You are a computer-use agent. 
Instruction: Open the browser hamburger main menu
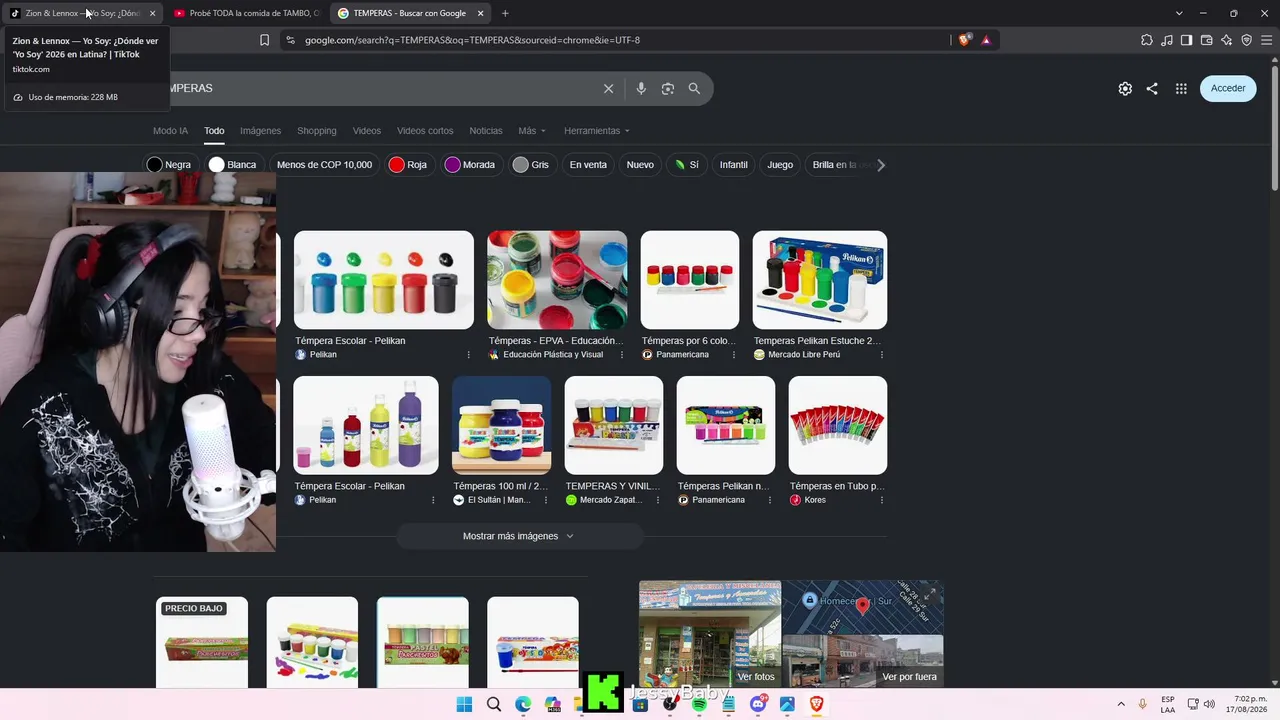1266,40
